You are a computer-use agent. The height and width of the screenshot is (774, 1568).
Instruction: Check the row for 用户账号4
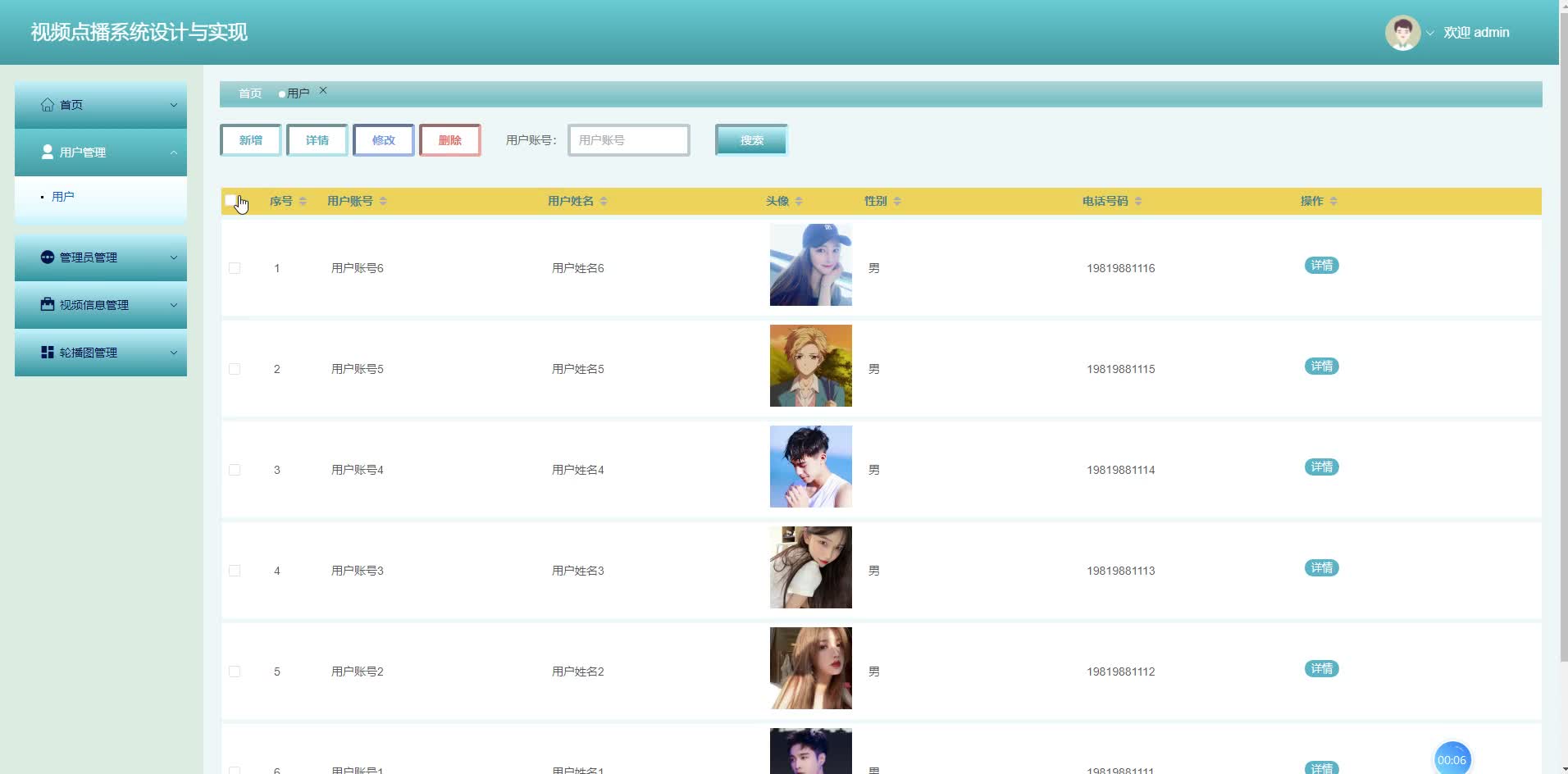(x=235, y=470)
